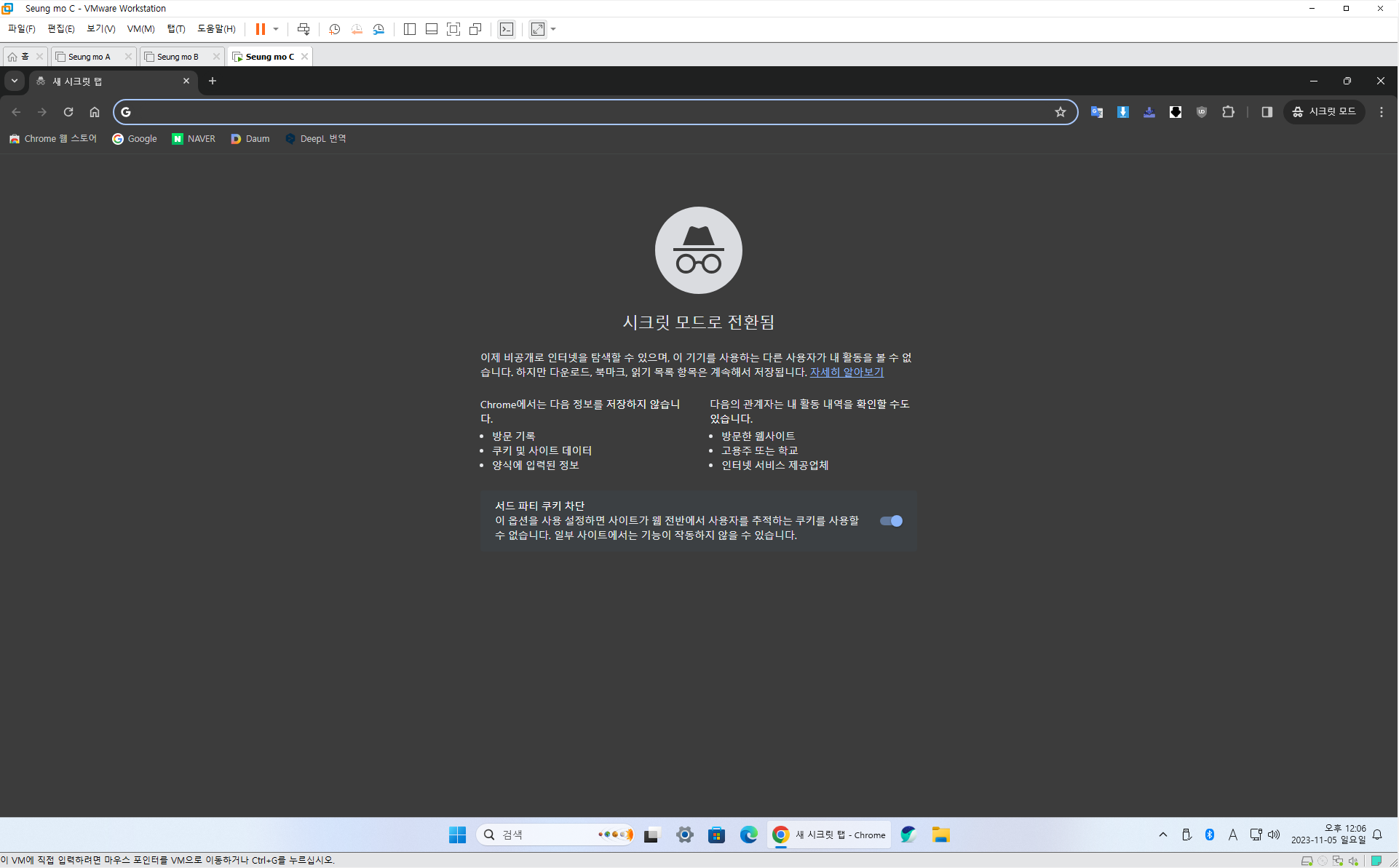Open the VM(M) menu
The width and height of the screenshot is (1399, 868).
coord(140,29)
